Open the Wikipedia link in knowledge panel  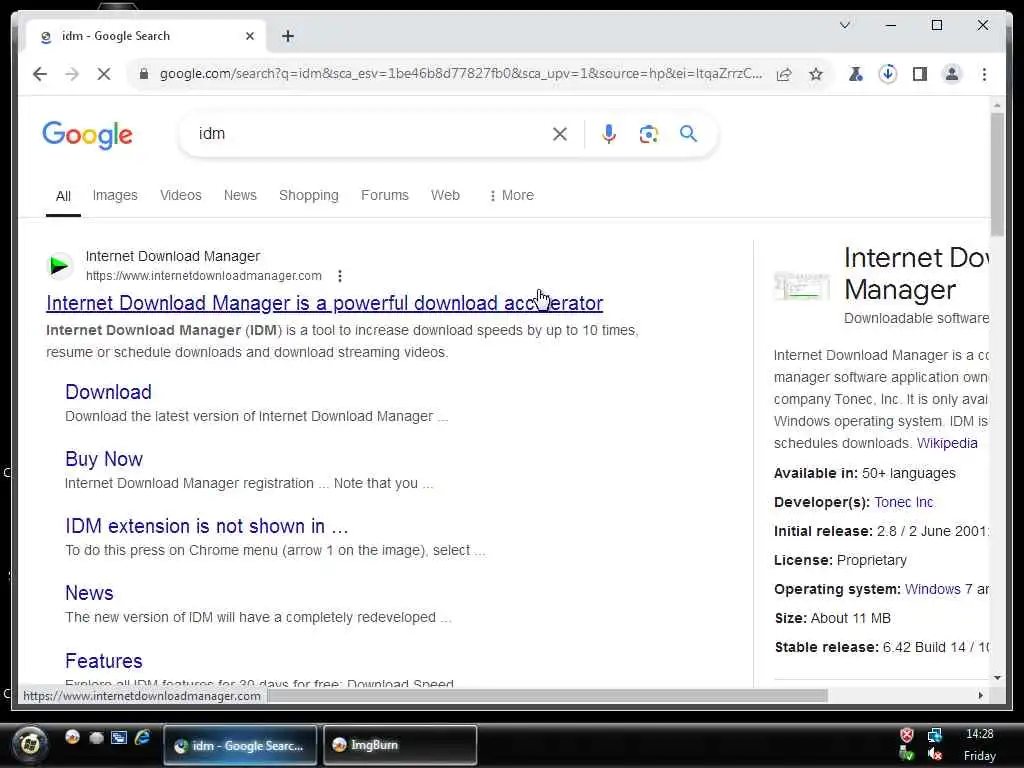coord(947,443)
